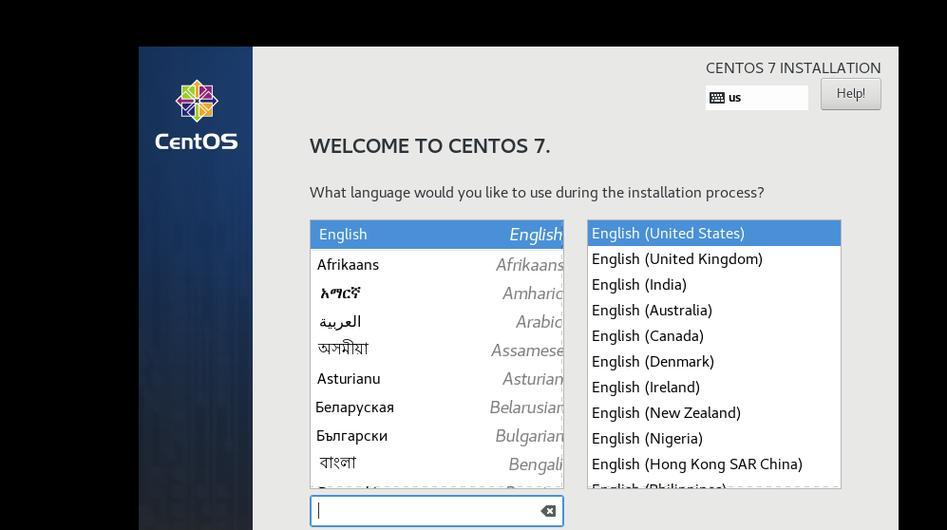Choose English (Australia) locale

point(714,310)
